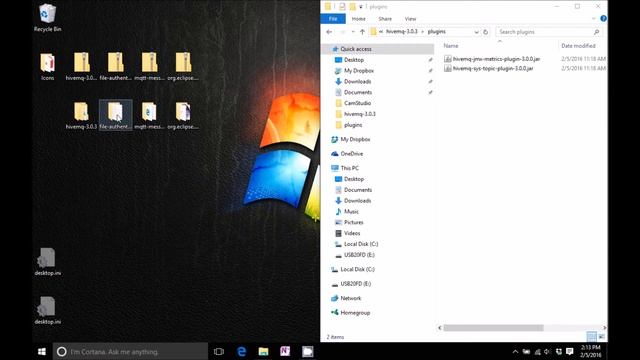The height and width of the screenshot is (360, 640).
Task: Open recent locations dropdown arrow
Action: 353,32
